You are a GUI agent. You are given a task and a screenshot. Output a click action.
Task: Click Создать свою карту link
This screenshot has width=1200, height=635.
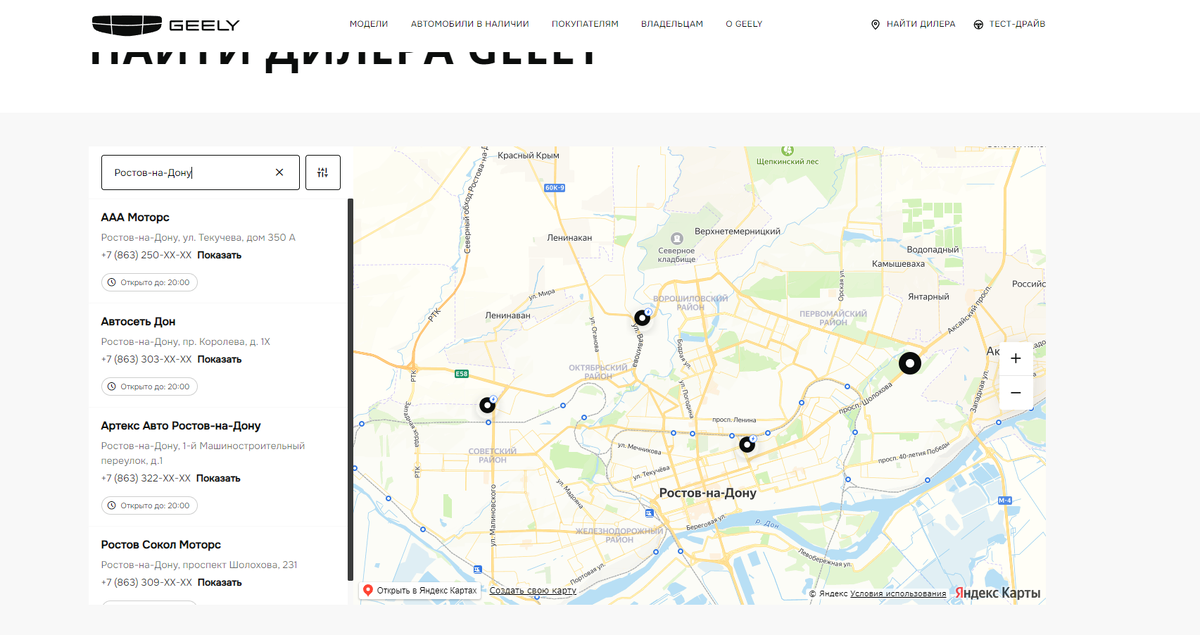tap(533, 591)
